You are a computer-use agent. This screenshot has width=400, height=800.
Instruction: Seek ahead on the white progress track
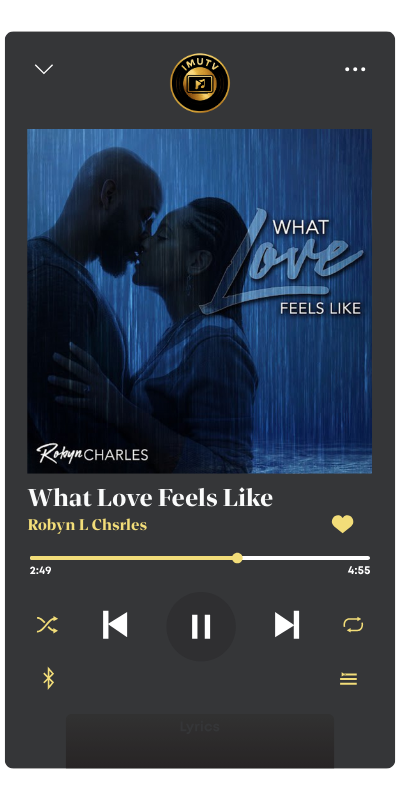tap(306, 558)
